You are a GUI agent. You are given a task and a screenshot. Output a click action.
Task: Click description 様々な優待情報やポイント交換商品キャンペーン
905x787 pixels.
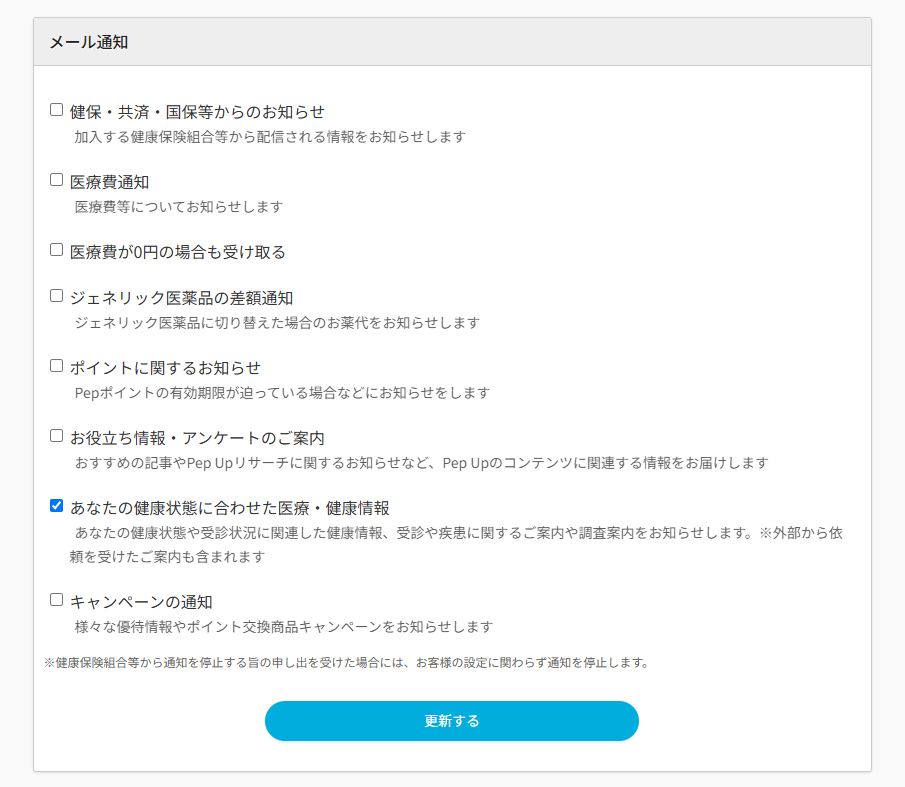[284, 627]
